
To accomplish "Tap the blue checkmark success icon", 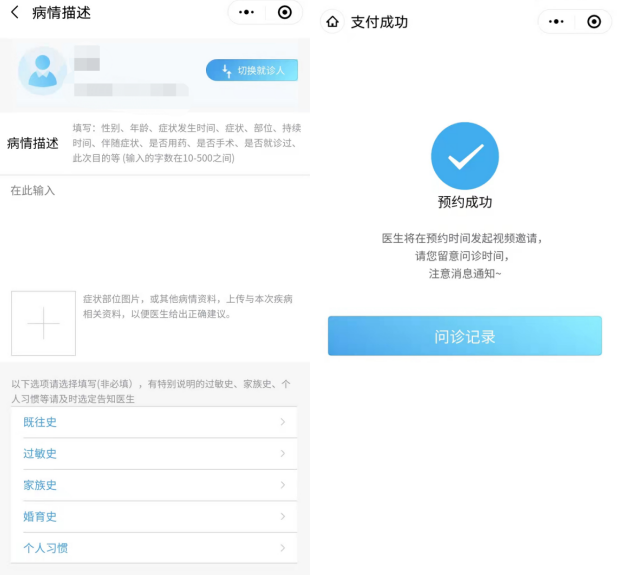I will pyautogui.click(x=464, y=155).
